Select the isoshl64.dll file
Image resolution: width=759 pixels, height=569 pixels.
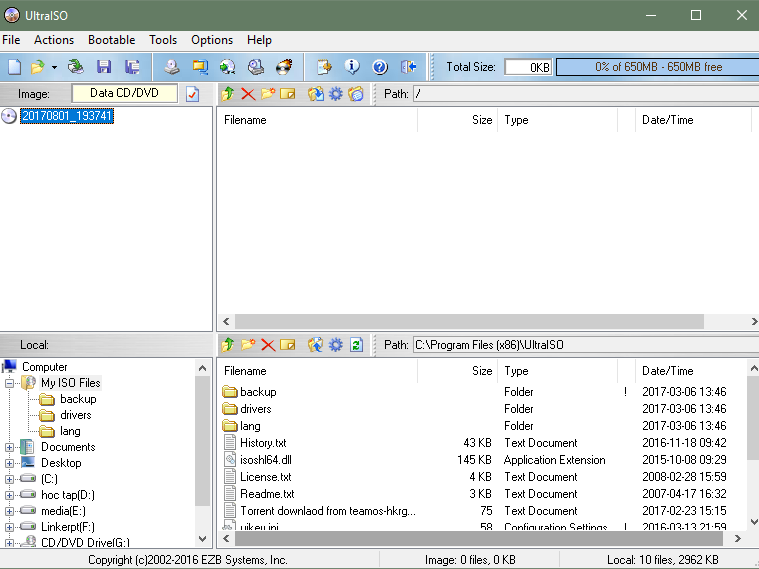(x=266, y=460)
